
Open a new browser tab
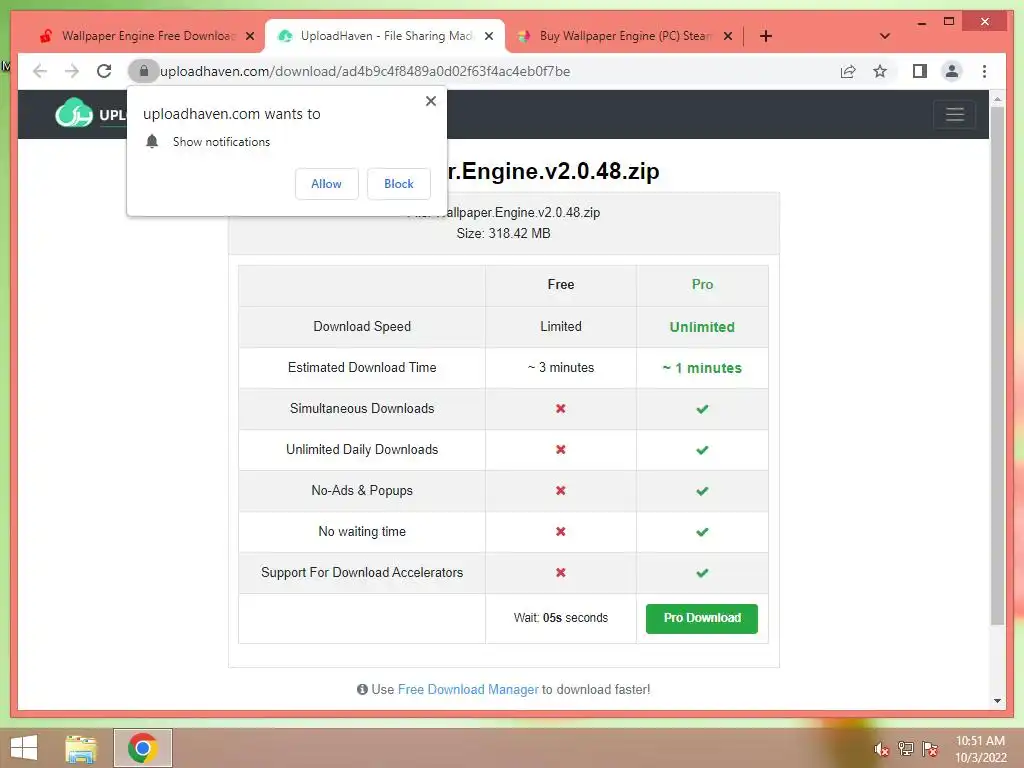click(766, 36)
